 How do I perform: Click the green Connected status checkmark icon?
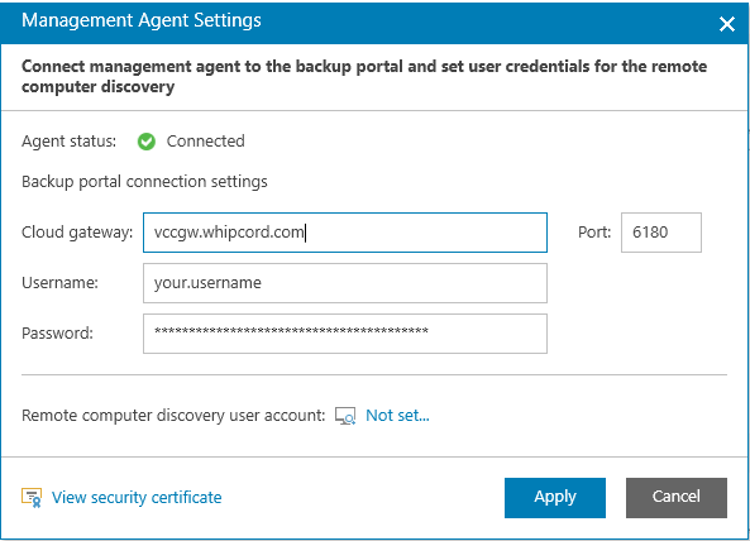click(146, 142)
